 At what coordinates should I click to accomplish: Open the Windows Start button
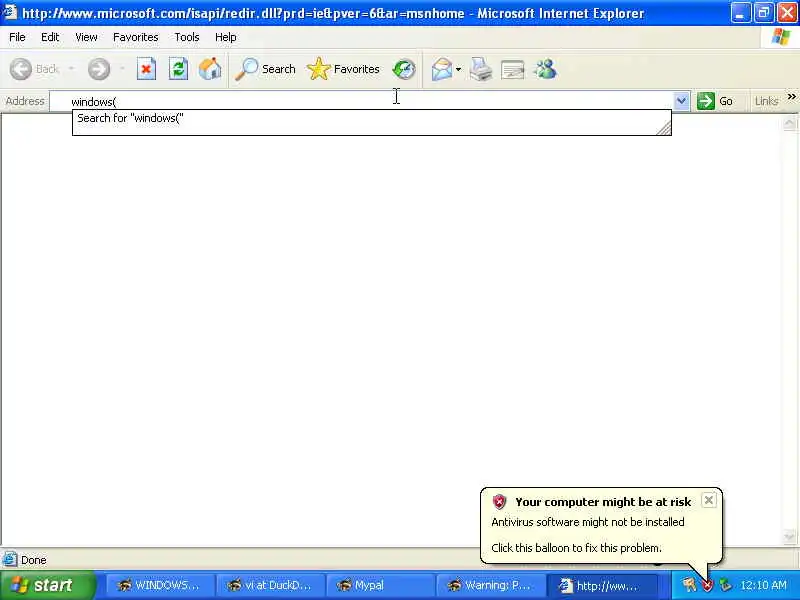coord(47,585)
